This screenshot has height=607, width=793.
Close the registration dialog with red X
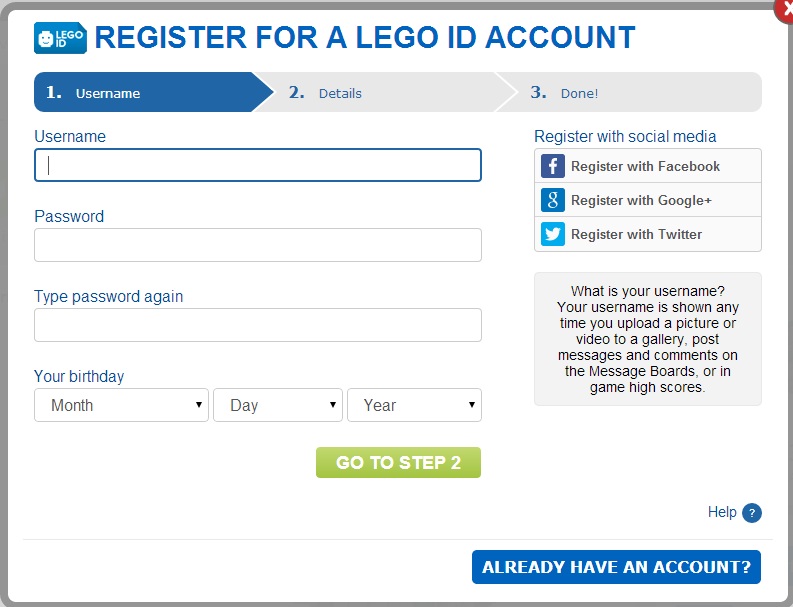[785, 10]
